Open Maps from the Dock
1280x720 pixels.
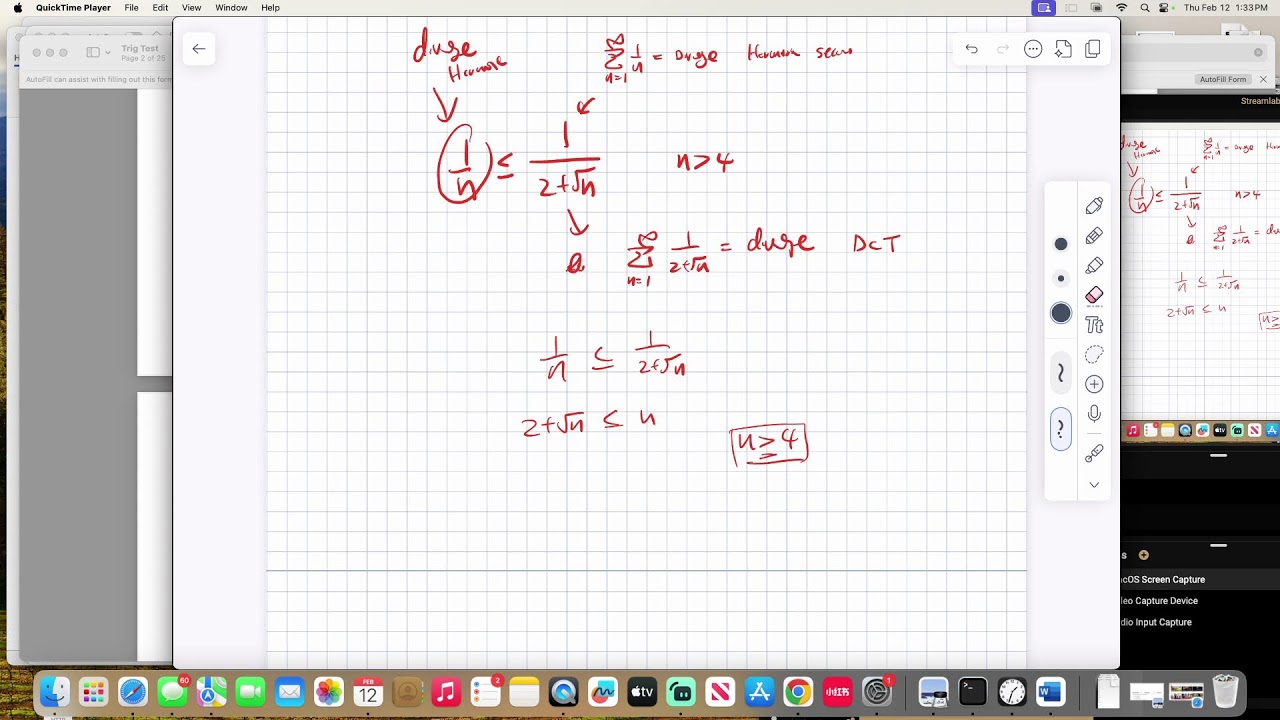pyautogui.click(x=211, y=692)
